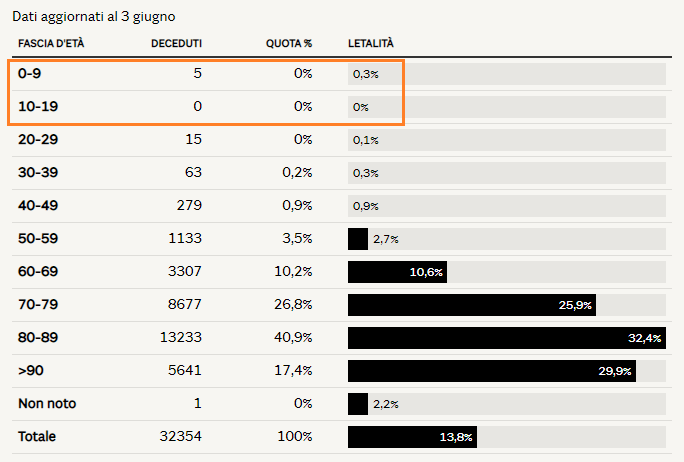Click the Non noto row label
684x462 pixels.
click(47, 404)
